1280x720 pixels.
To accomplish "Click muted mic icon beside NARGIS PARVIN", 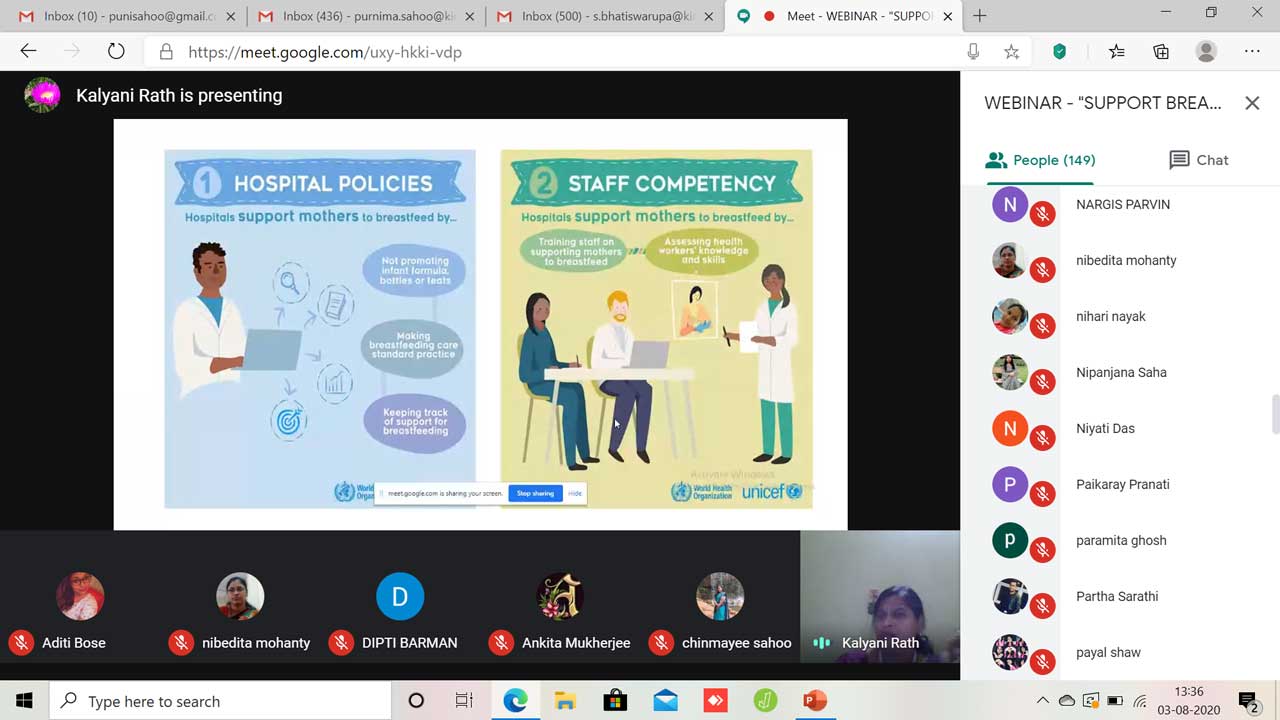I will coord(1043,214).
